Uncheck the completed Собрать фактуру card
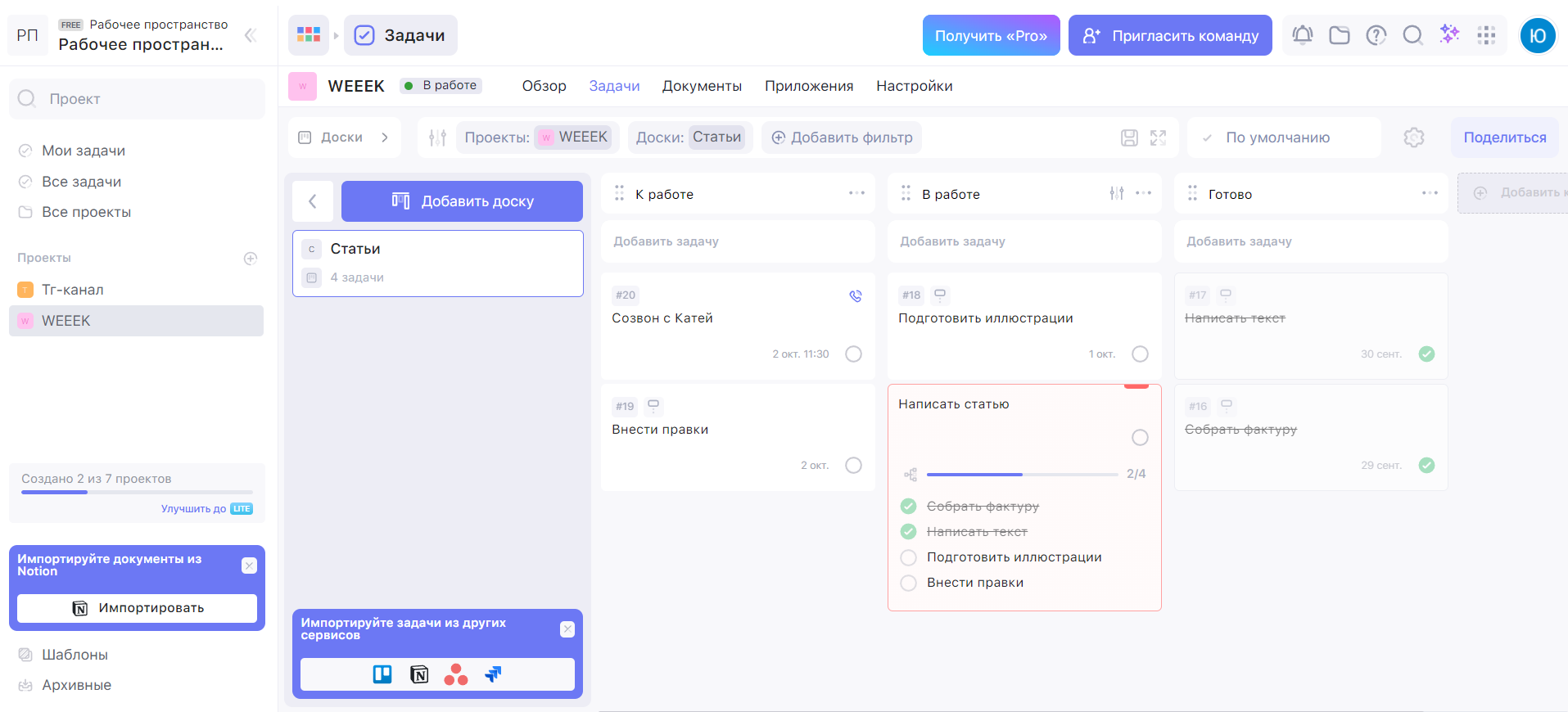1568x712 pixels. pos(1426,466)
